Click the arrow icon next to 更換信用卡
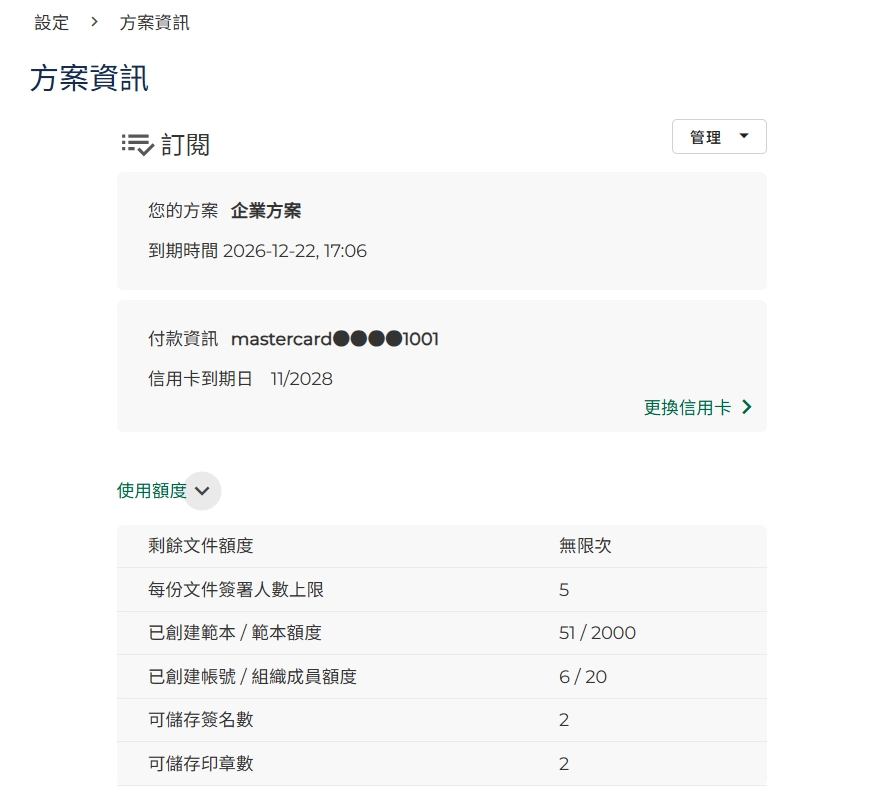The image size is (884, 802). pyautogui.click(x=747, y=407)
